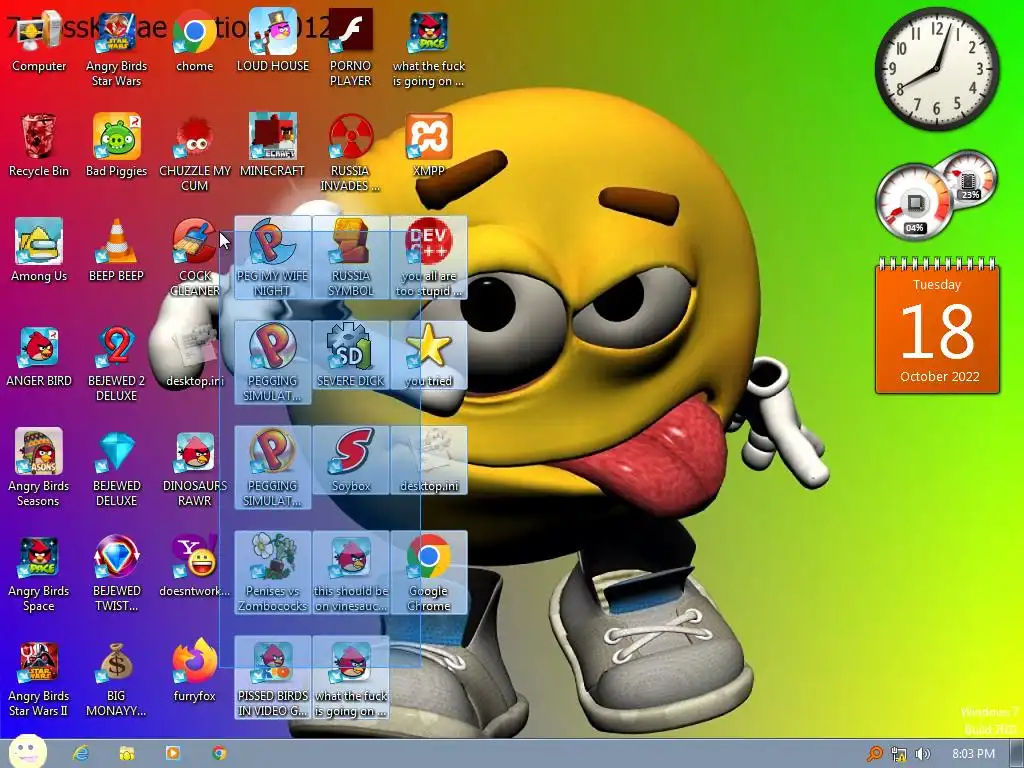Select the SD gear desktop icon
Screen dimensions: 1024x768
coord(351,356)
